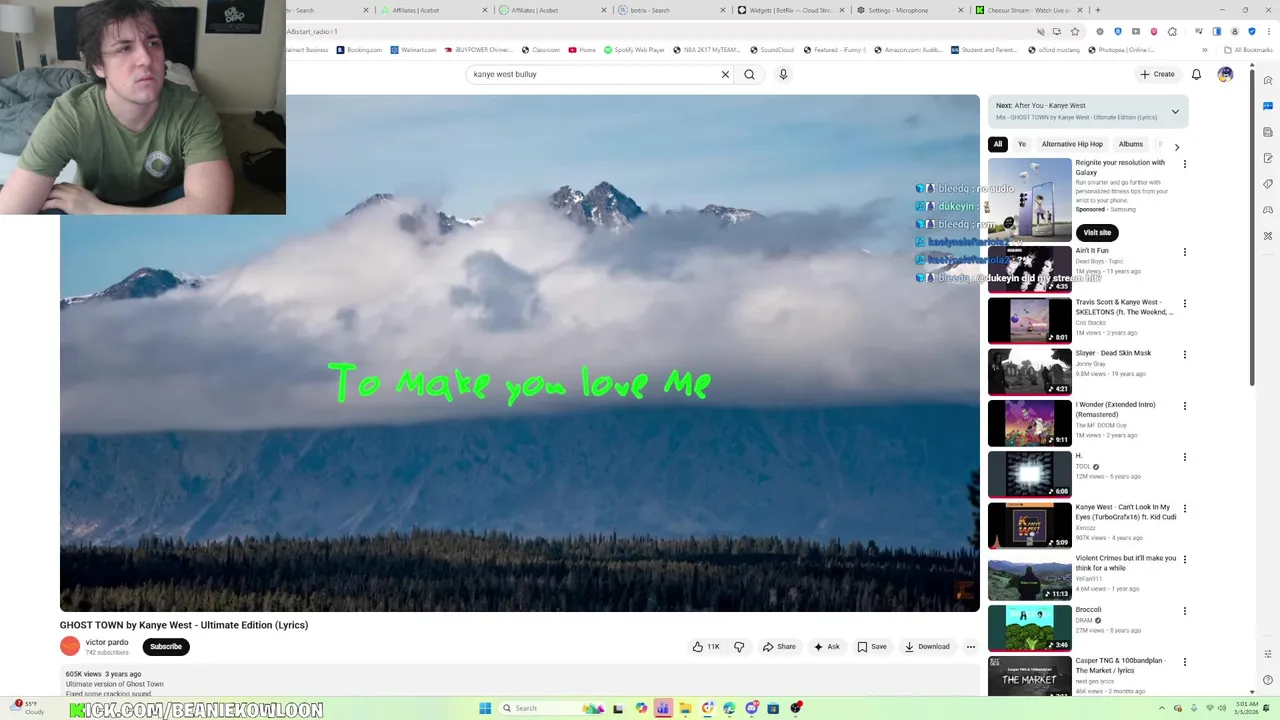Click the Ask button

tap(826, 647)
